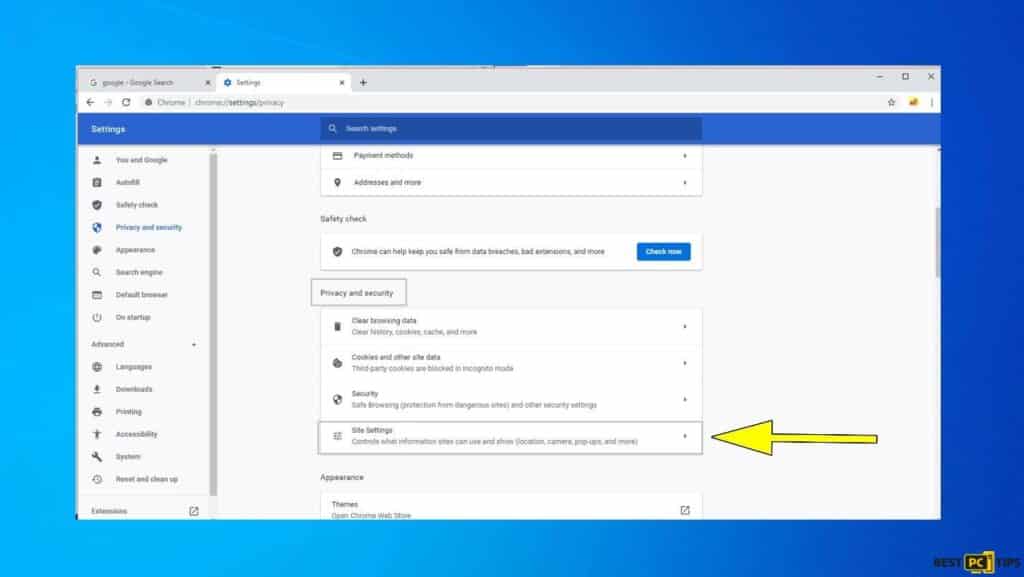Image resolution: width=1024 pixels, height=577 pixels.
Task: Click the Reset and clean up icon
Action: 97,479
